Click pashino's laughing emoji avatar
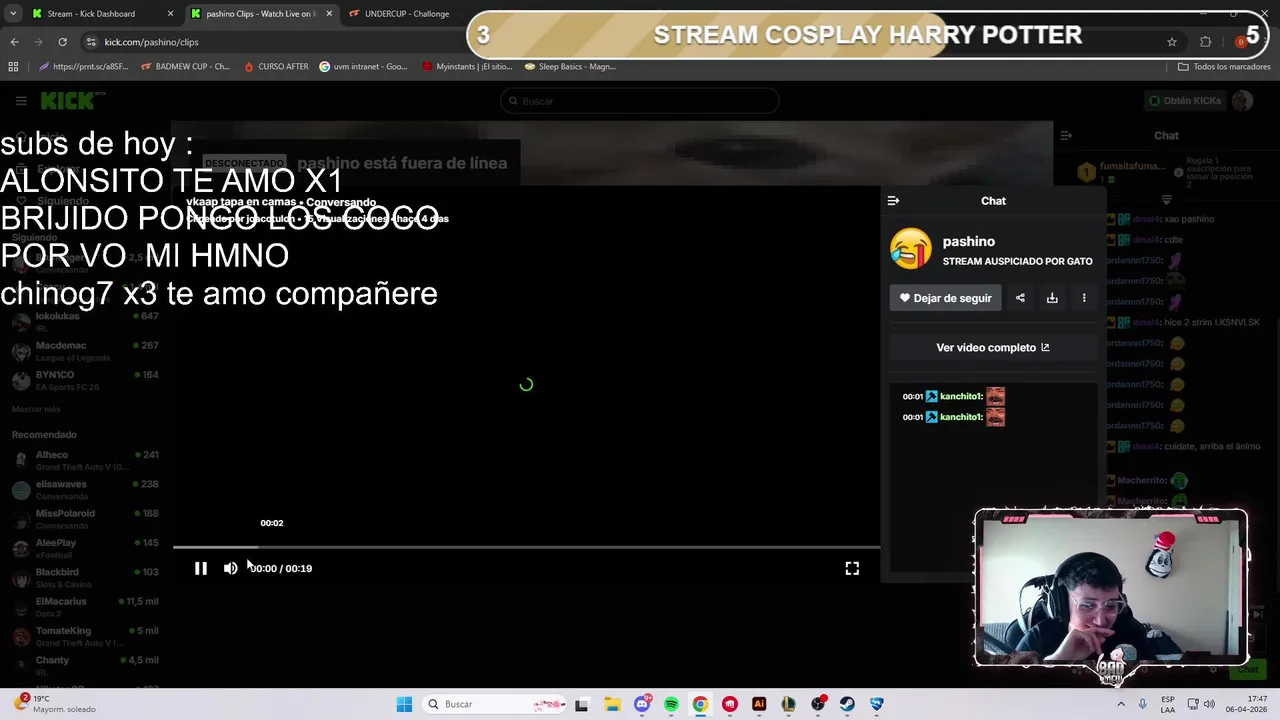The width and height of the screenshot is (1280, 720). point(911,249)
